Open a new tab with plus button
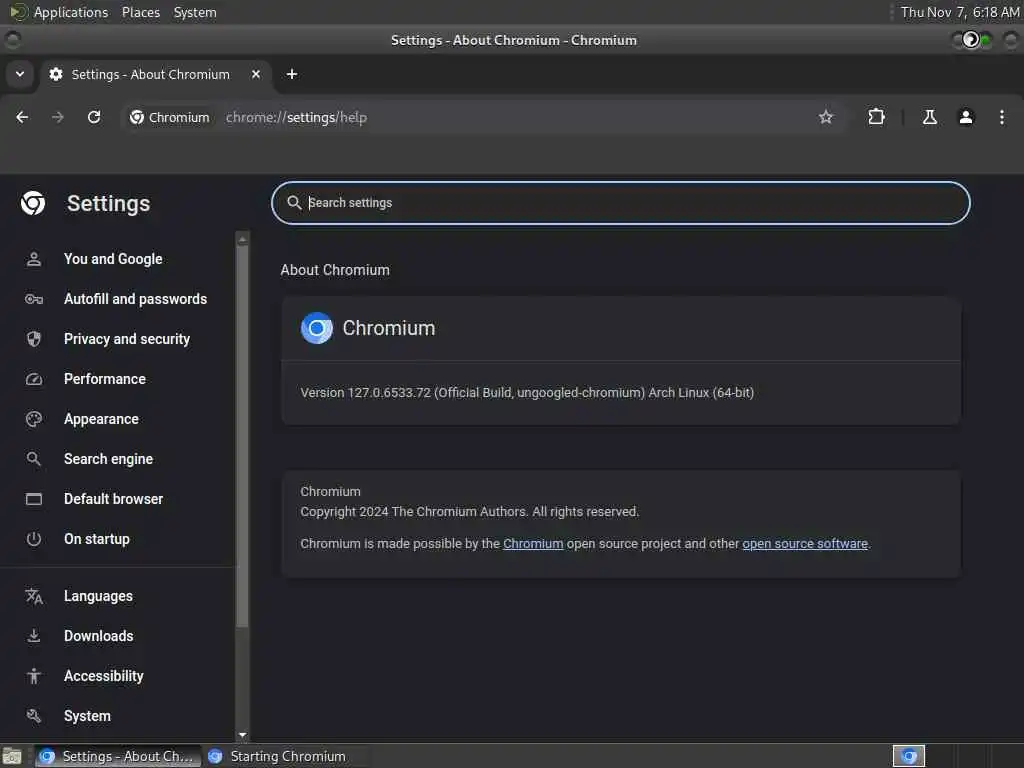Viewport: 1024px width, 768px height. click(292, 74)
